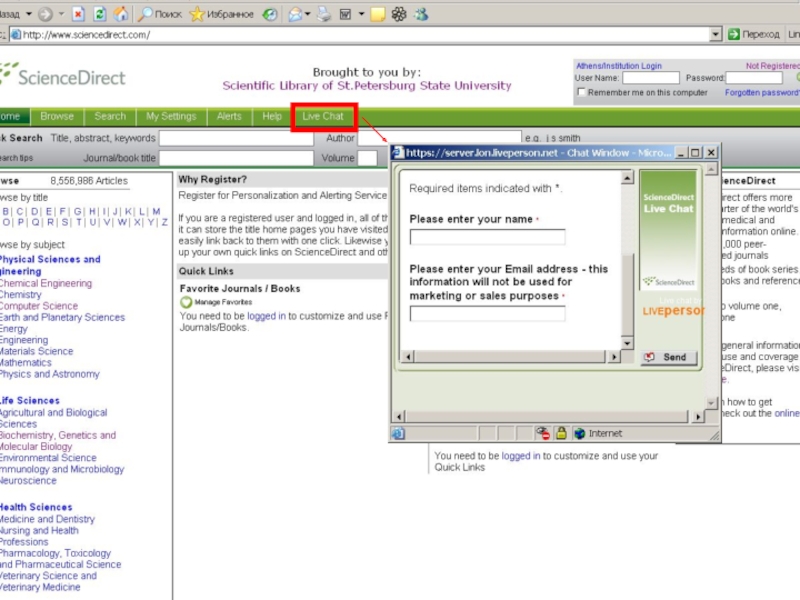Open the Medicine and Dentistry subject link

click(x=47, y=519)
